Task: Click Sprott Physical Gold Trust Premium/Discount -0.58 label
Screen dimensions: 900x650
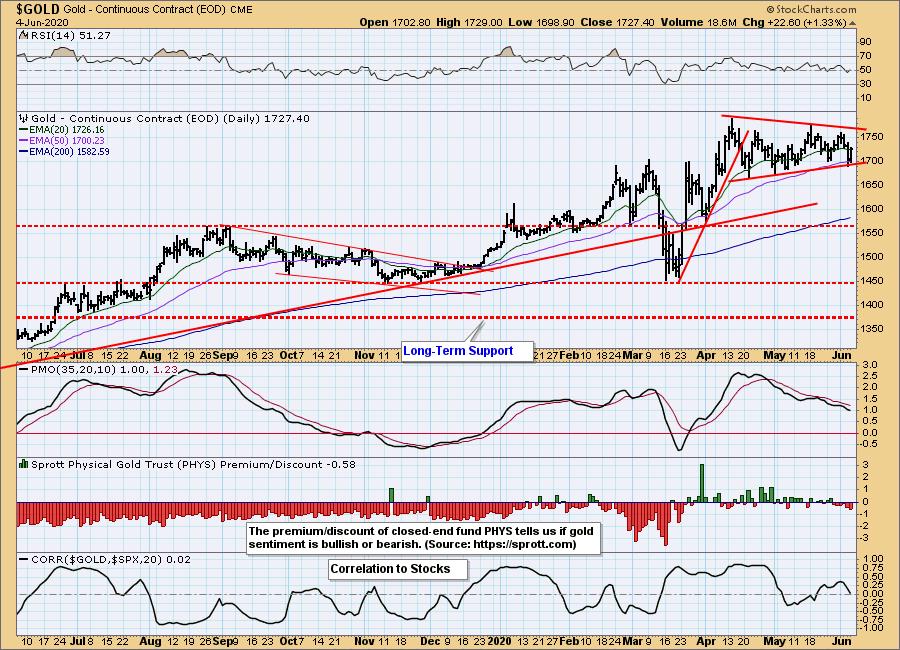Action: coord(193,464)
